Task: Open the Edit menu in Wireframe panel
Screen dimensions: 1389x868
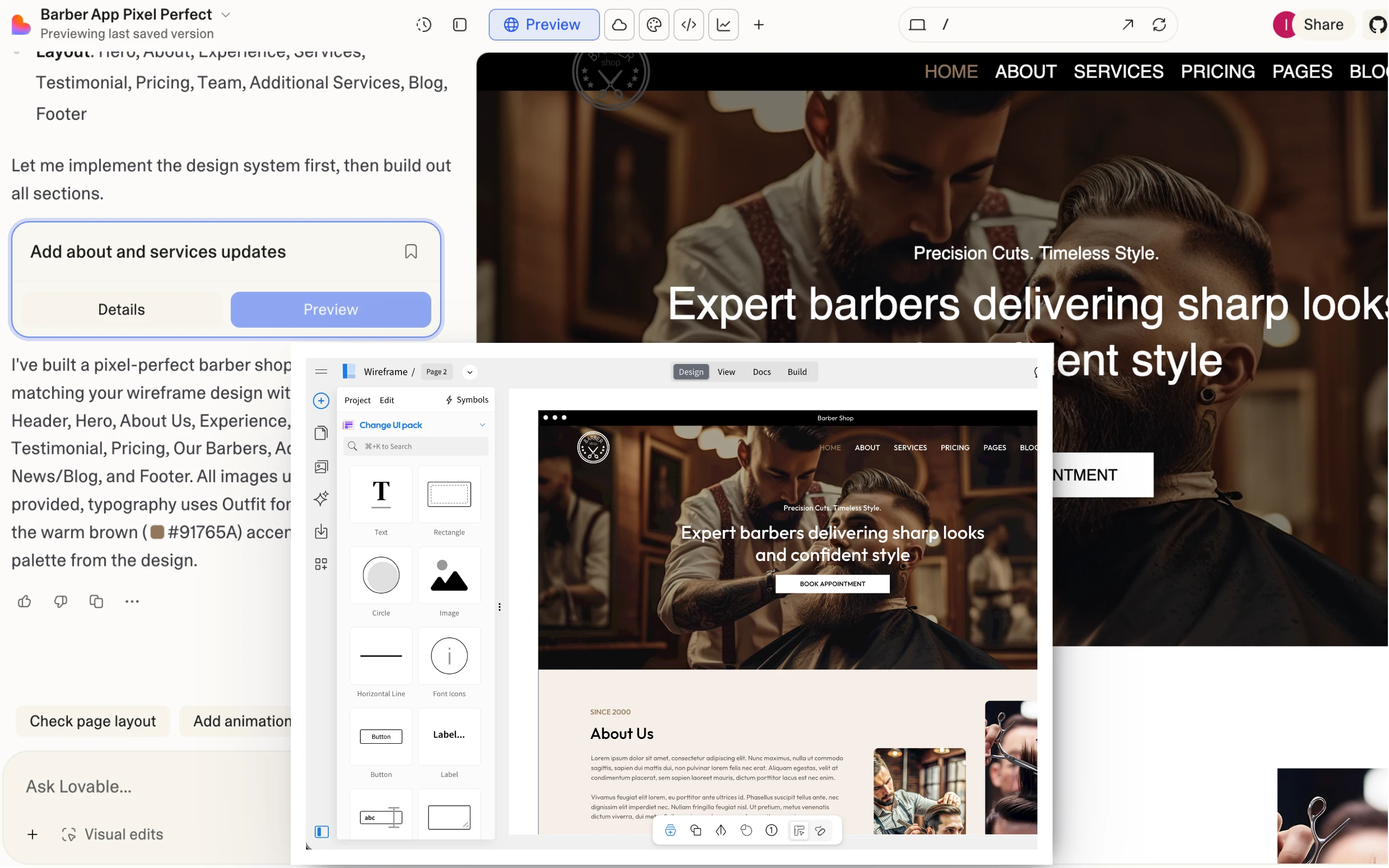Action: pyautogui.click(x=386, y=400)
